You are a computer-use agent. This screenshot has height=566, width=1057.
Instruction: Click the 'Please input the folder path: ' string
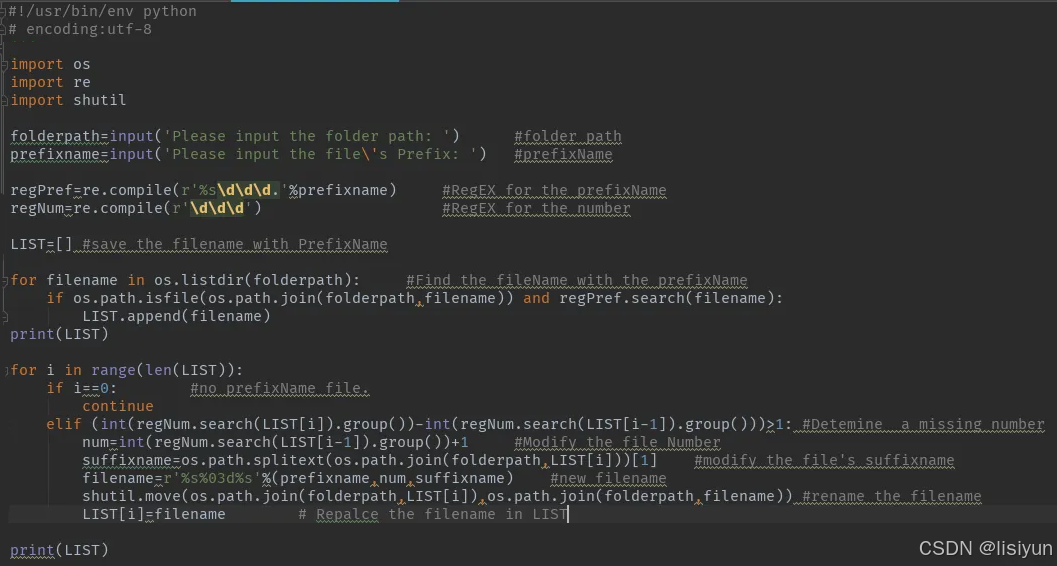click(x=307, y=136)
